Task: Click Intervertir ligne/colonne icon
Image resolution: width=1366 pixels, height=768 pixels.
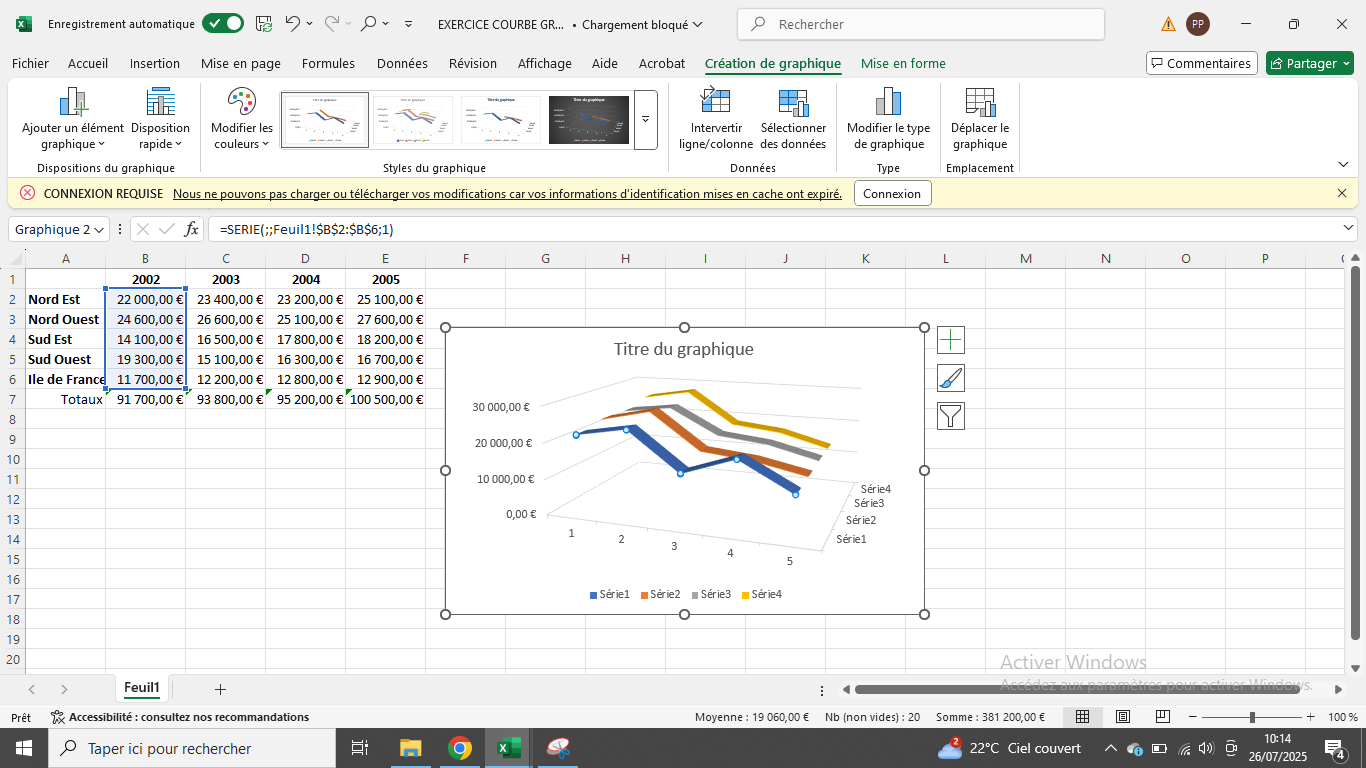Action: [716, 118]
